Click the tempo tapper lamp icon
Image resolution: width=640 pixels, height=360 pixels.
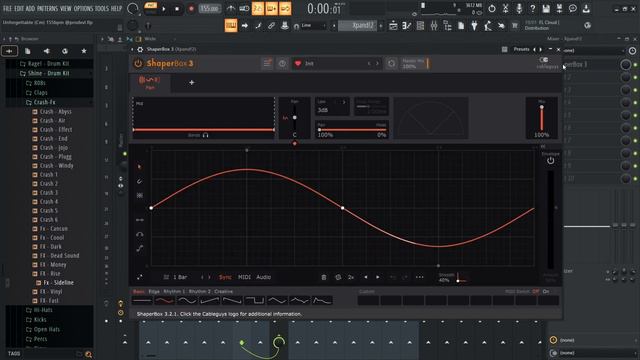488,26
